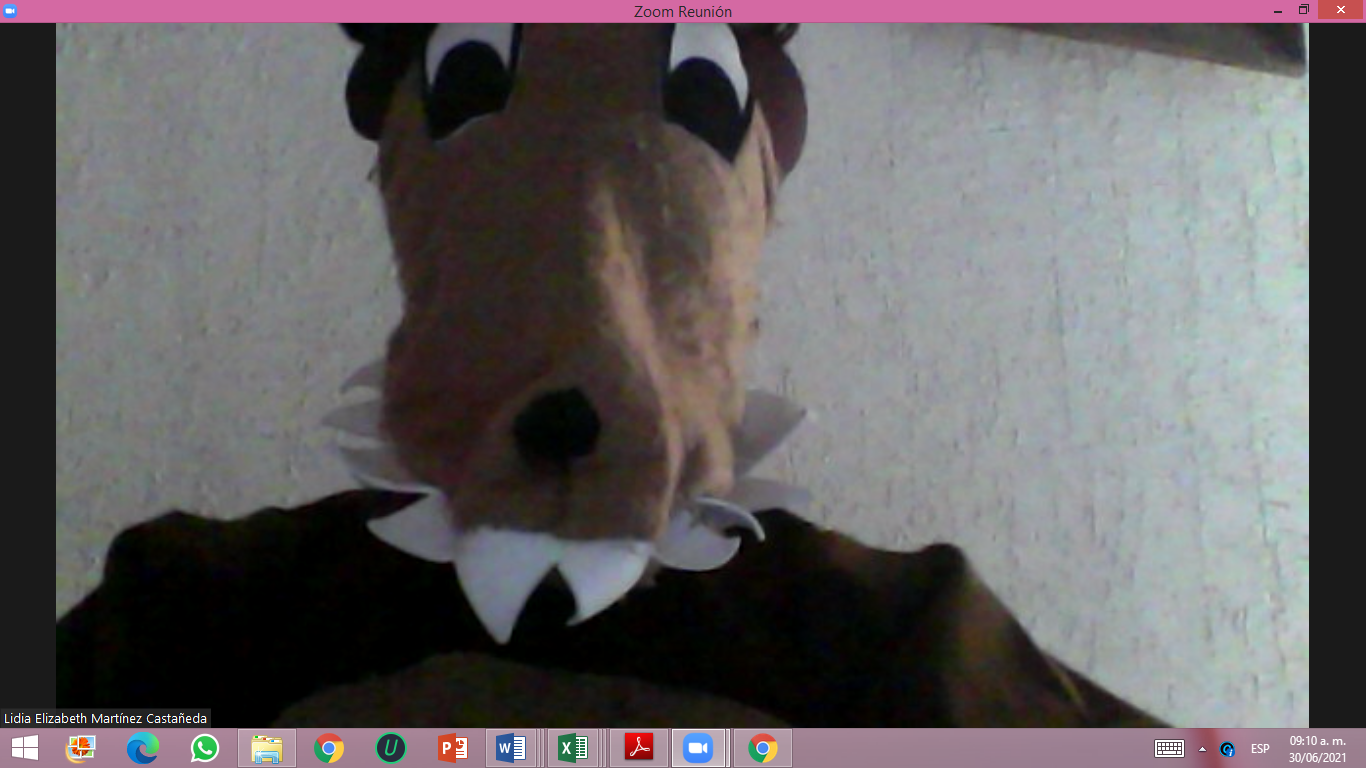Screen dimensions: 1366x768
Task: Change the ESP input language
Action: pos(1260,749)
